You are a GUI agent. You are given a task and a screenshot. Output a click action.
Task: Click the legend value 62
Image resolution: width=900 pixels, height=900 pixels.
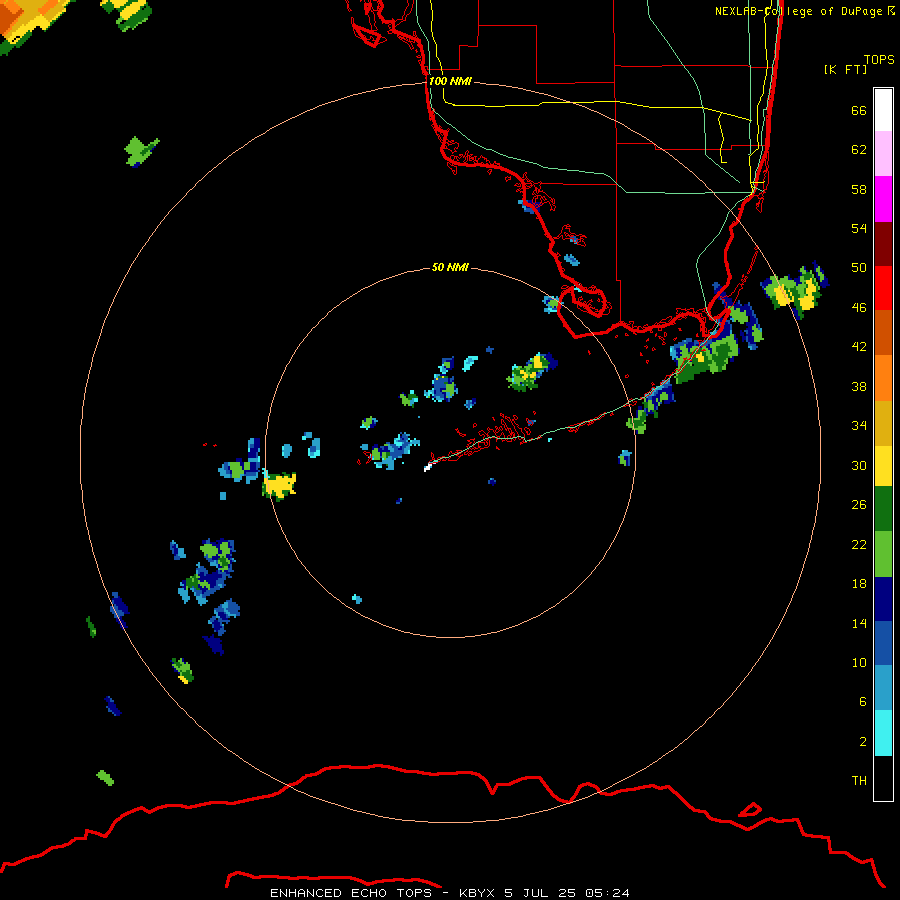[x=859, y=150]
